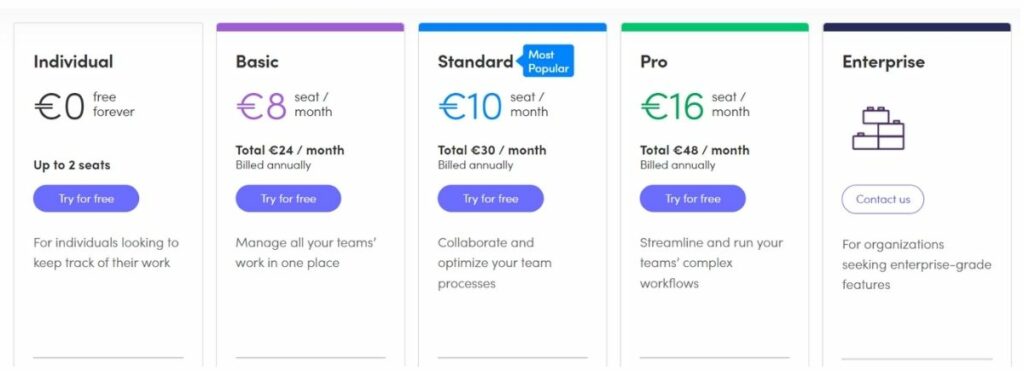Viewport: 1024px width, 371px height.
Task: Click Total €48 / month text
Action: click(694, 150)
